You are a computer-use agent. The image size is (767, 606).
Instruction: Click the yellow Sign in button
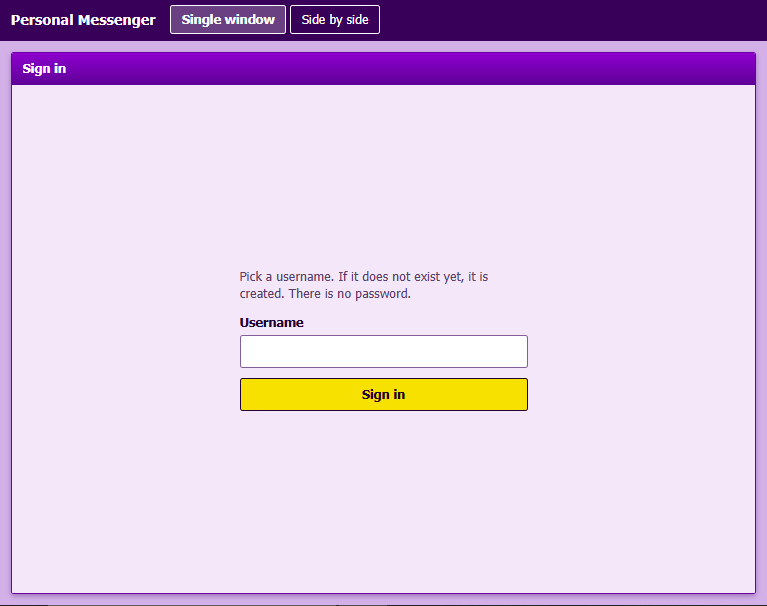(x=384, y=394)
